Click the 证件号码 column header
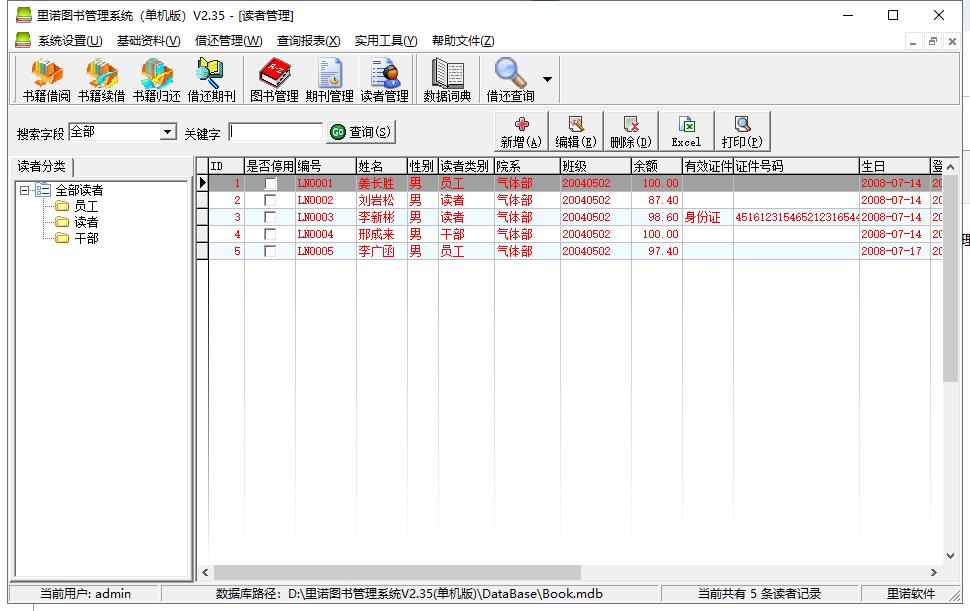 pyautogui.click(x=796, y=166)
